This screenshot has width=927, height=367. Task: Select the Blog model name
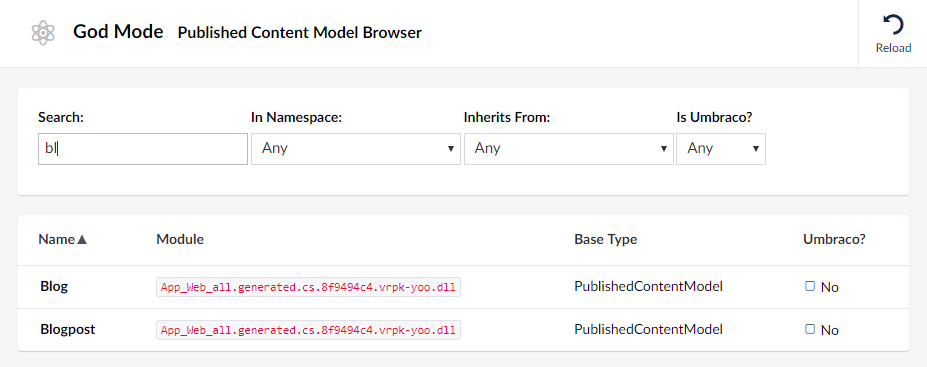tap(54, 287)
